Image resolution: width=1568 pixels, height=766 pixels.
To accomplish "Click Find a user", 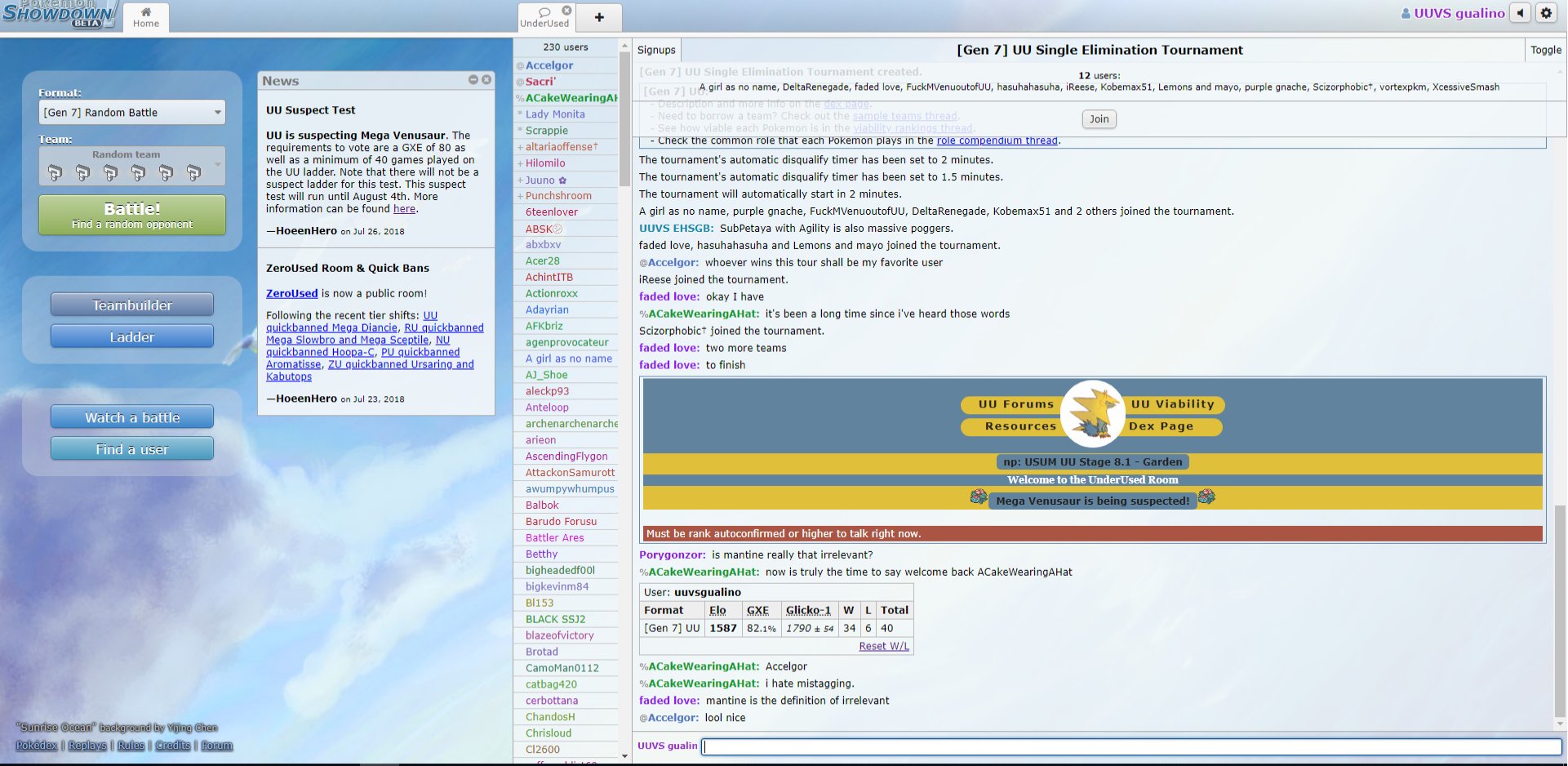I will [132, 449].
